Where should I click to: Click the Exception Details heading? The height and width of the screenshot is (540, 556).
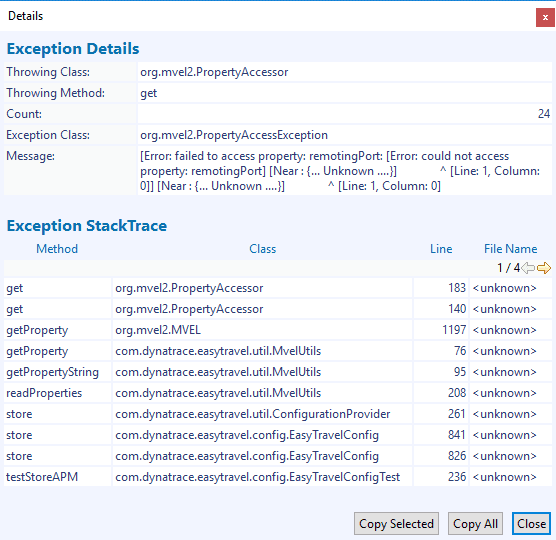(x=73, y=49)
